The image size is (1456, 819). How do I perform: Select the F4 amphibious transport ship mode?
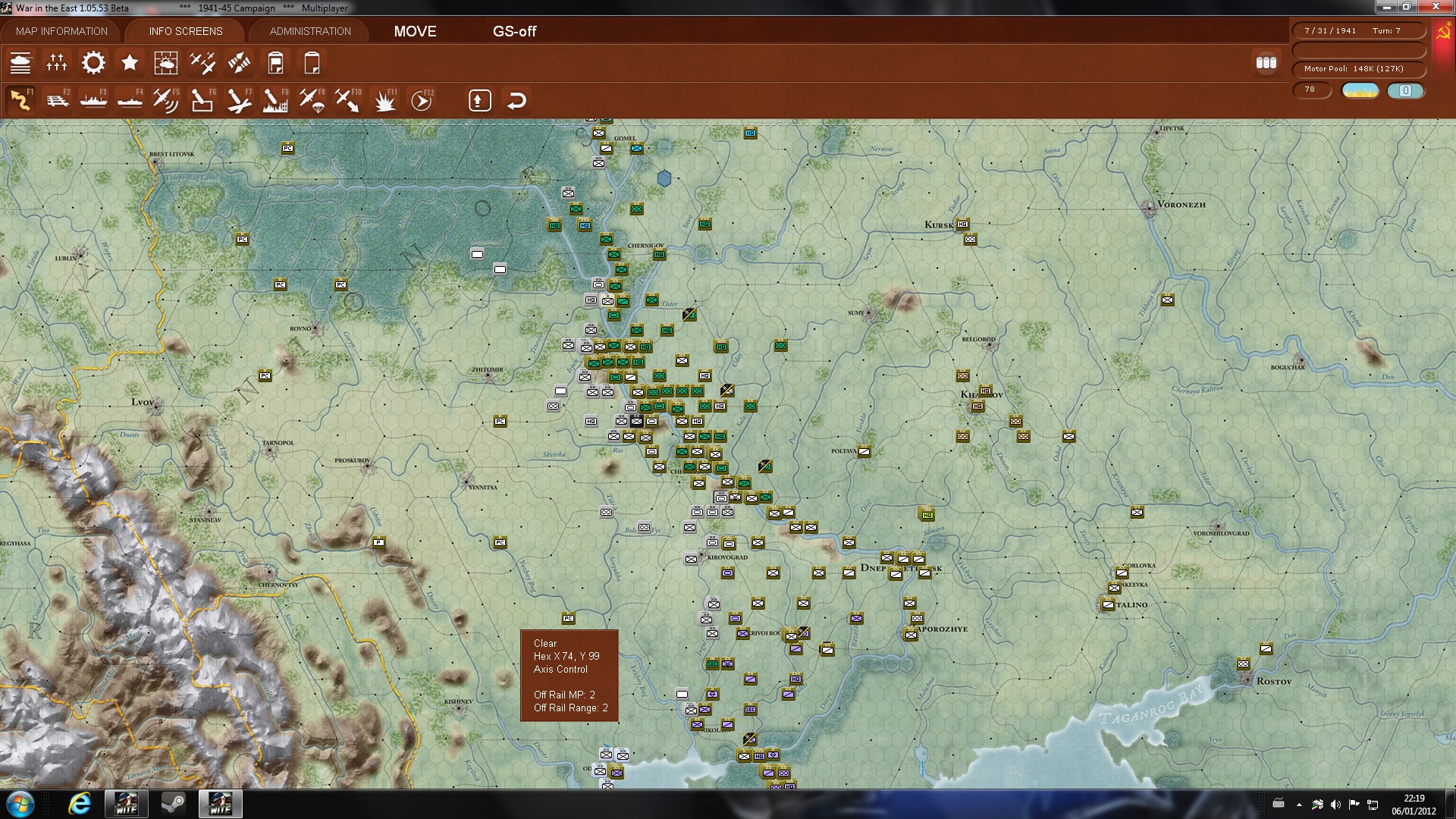[x=130, y=100]
